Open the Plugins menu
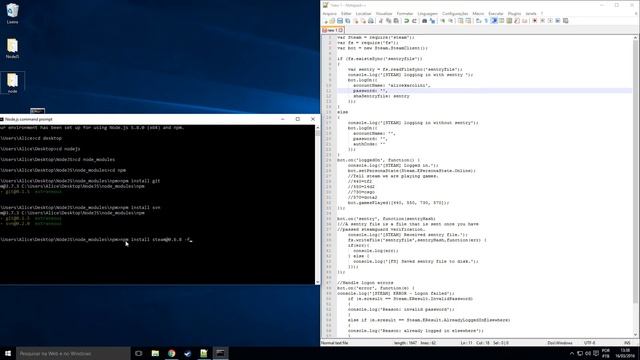Viewport: 640px width, 360px height. [x=514, y=13]
